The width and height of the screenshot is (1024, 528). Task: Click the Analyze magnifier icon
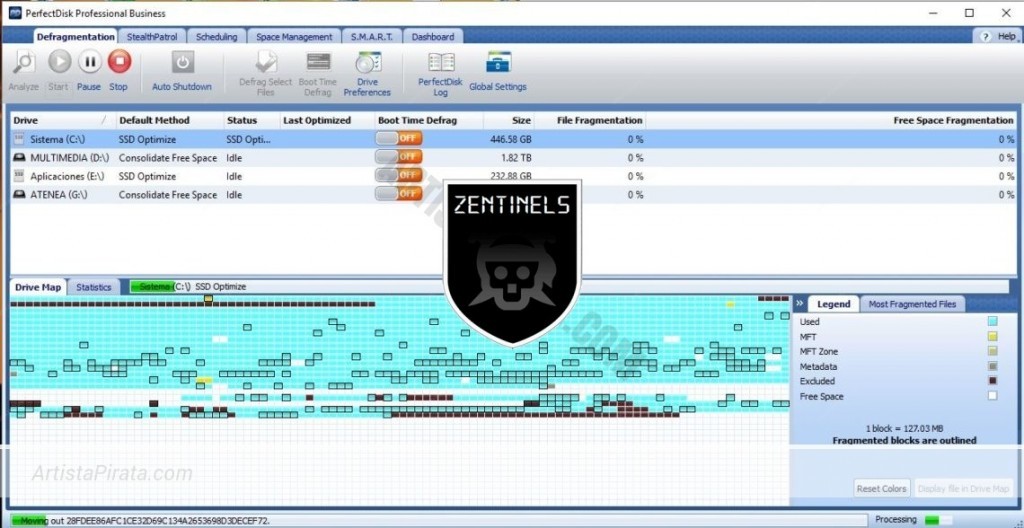pyautogui.click(x=24, y=63)
